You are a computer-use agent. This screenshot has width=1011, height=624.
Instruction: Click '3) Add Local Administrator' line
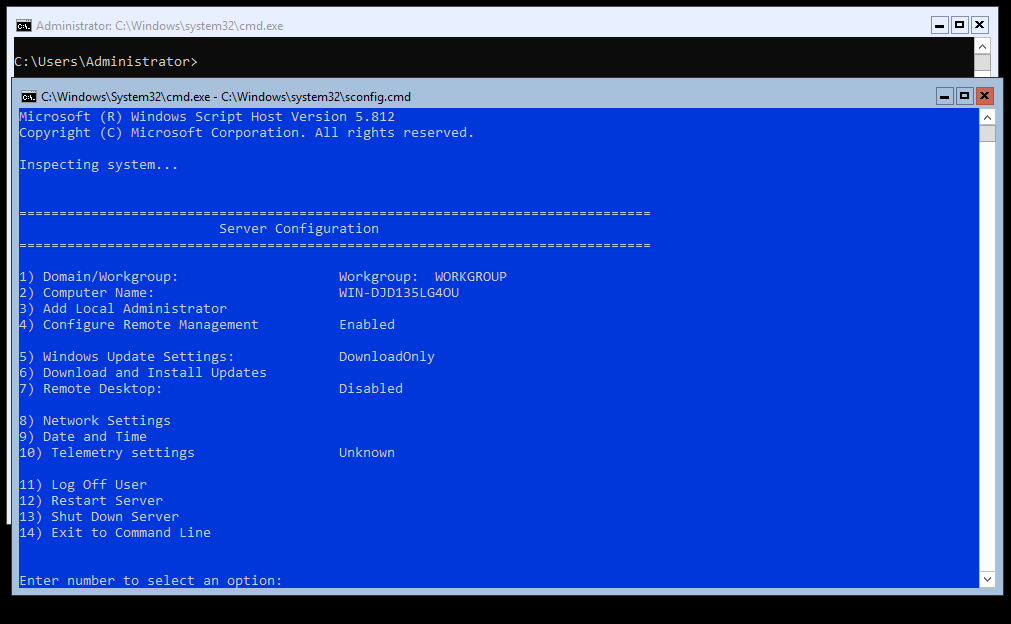click(x=123, y=309)
